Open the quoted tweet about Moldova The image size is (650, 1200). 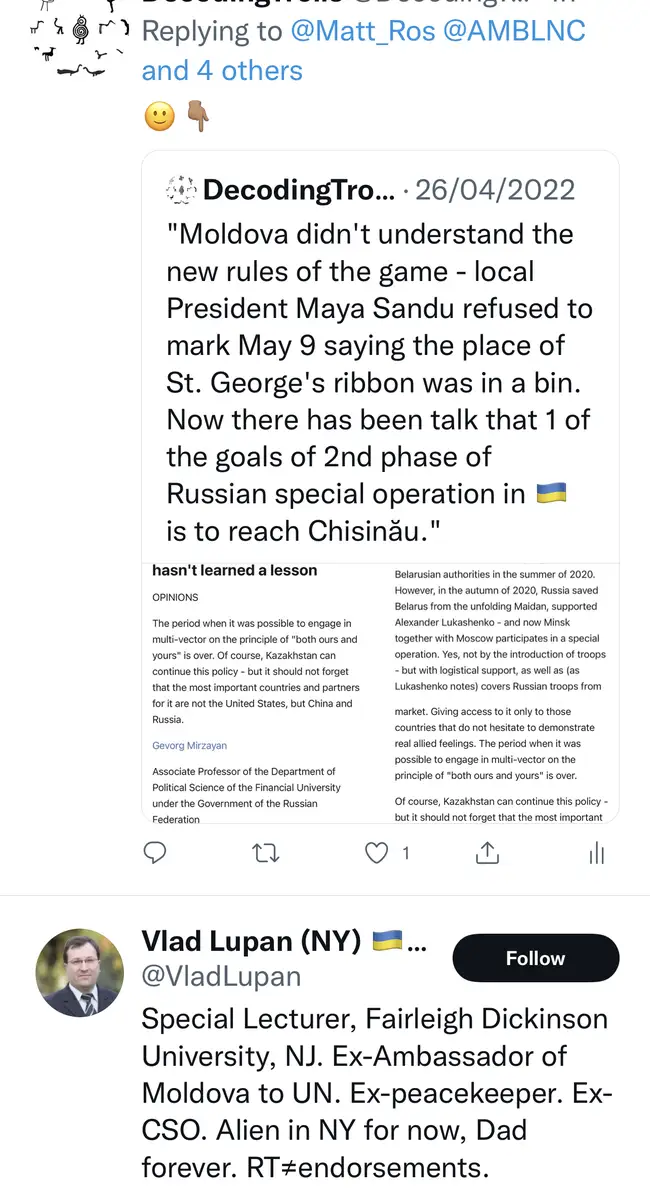pos(380,380)
